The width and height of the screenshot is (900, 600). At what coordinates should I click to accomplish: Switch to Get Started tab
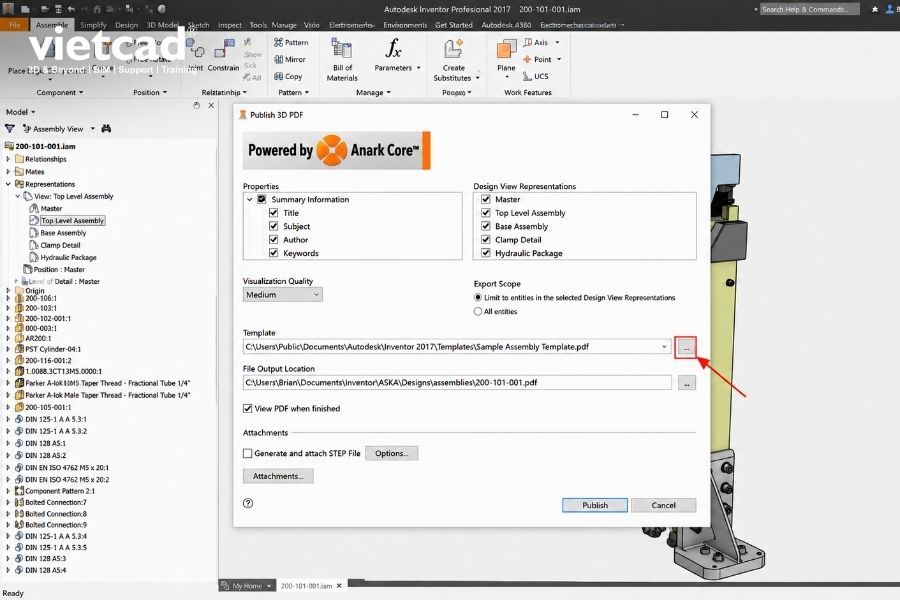click(x=454, y=25)
